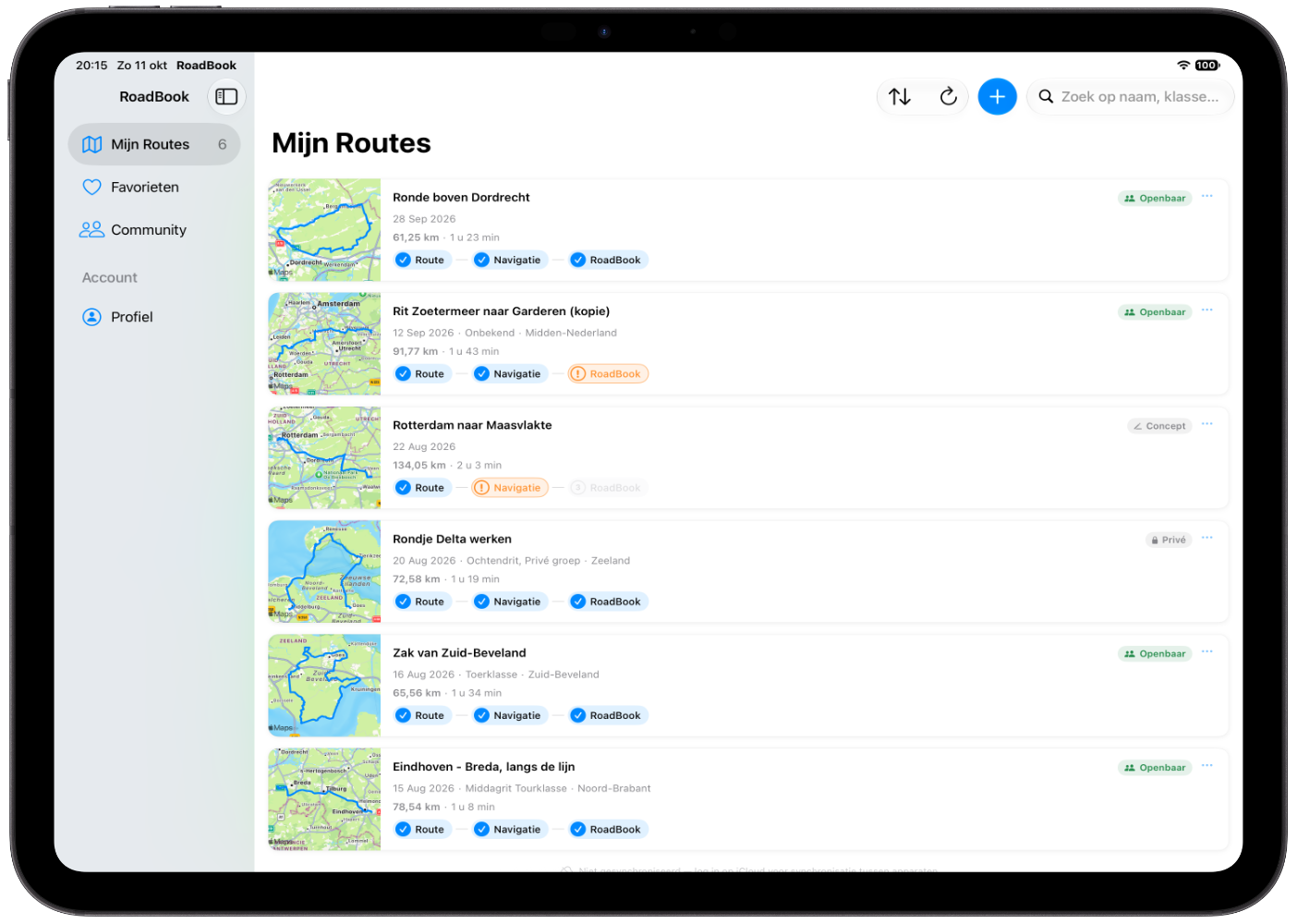Click Route step of Ronde boven Dordrecht
The width and height of the screenshot is (1297, 924).
point(421,260)
